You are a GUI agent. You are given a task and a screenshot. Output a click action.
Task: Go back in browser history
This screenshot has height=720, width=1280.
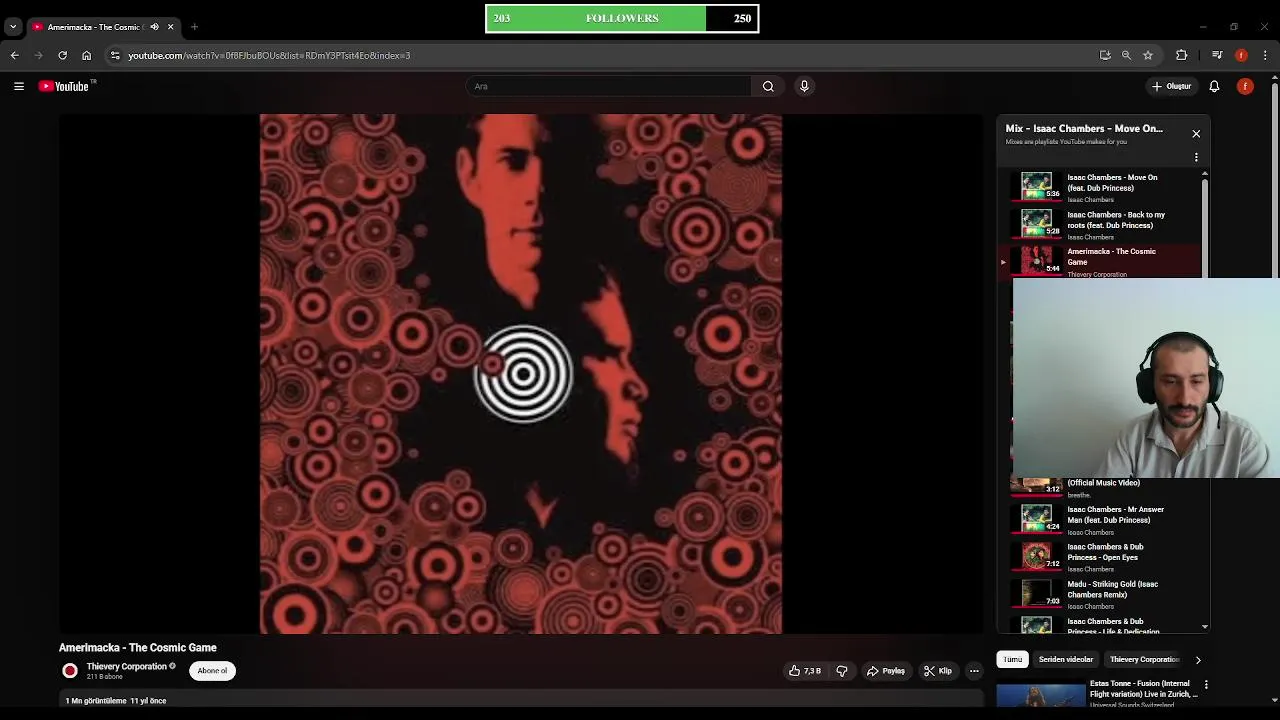(x=15, y=55)
